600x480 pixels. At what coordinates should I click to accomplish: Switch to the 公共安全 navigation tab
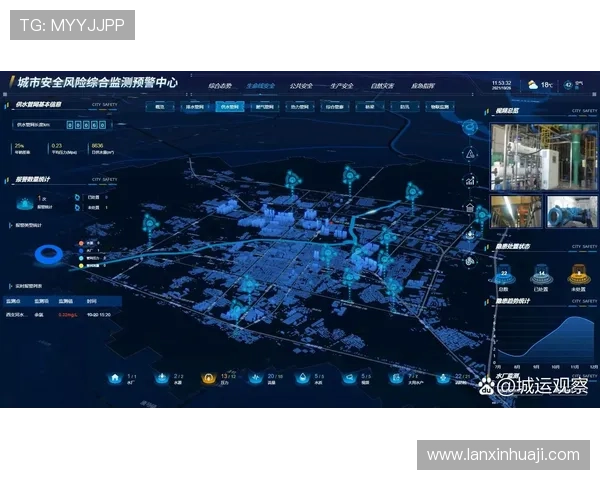[301, 86]
